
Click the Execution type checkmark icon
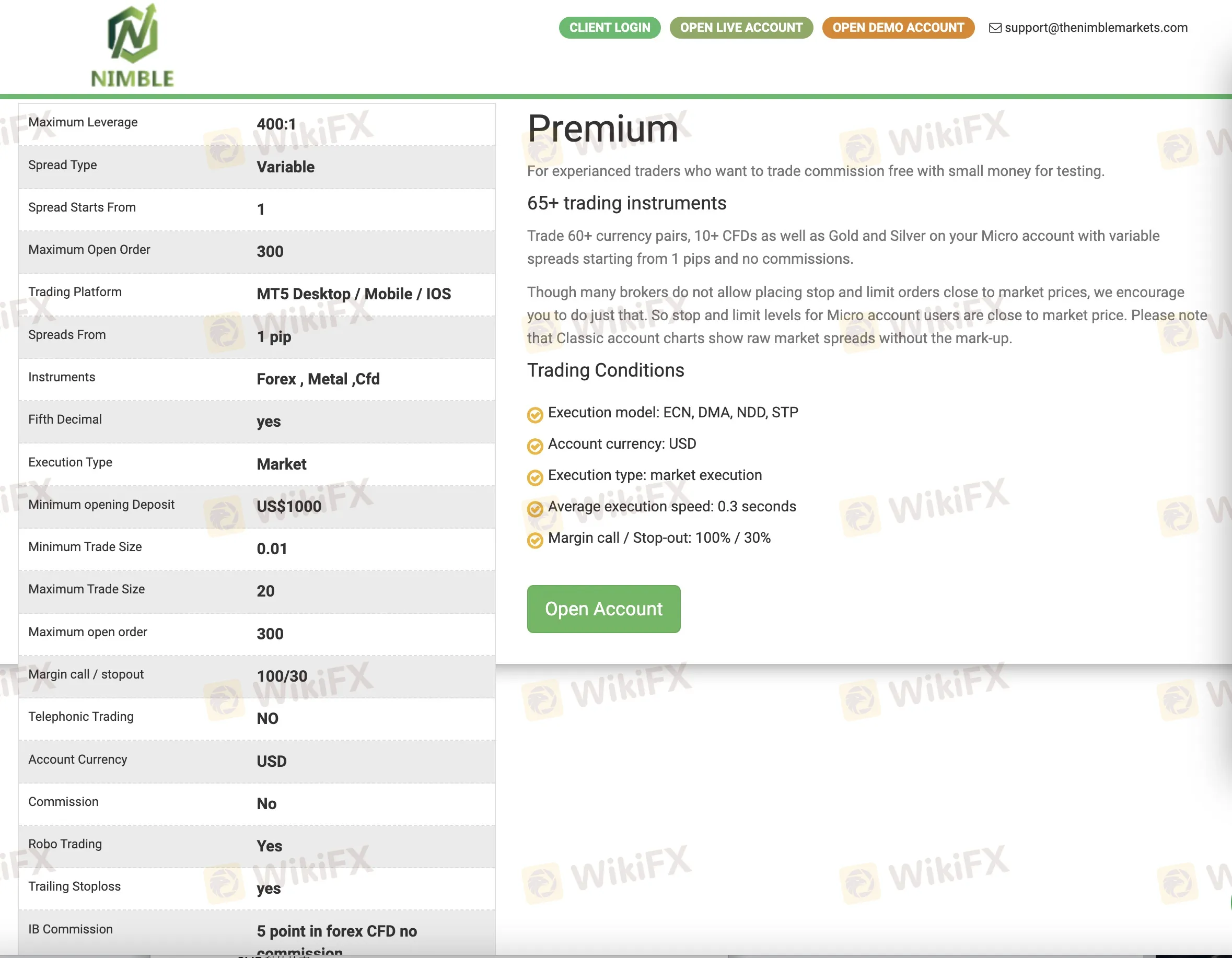[535, 477]
